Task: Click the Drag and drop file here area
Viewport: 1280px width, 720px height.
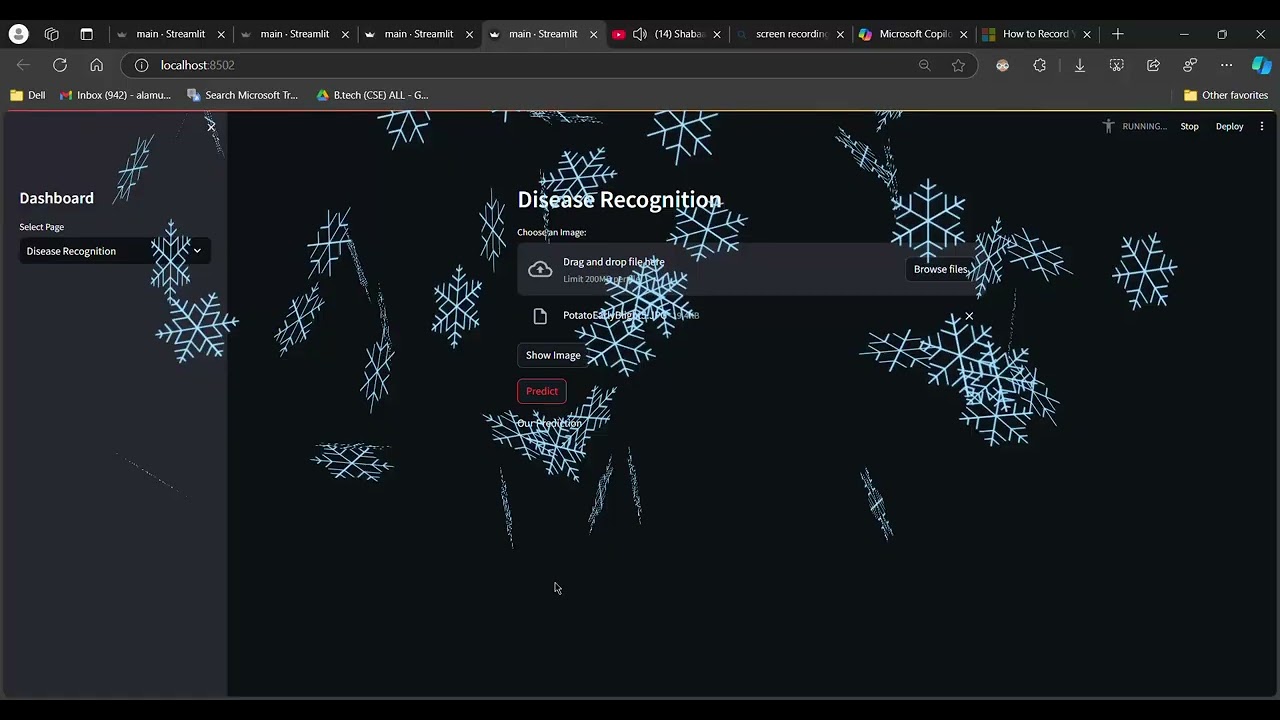Action: click(x=747, y=269)
